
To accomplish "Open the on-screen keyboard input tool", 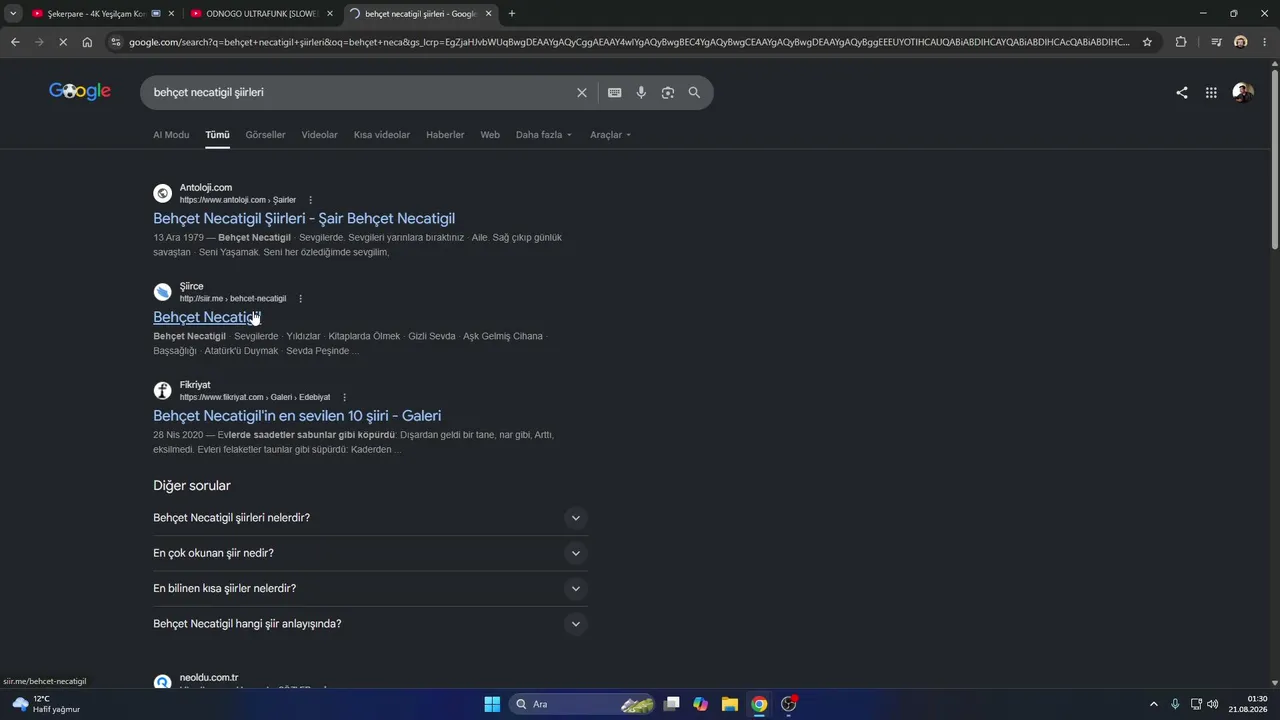I will click(615, 92).
